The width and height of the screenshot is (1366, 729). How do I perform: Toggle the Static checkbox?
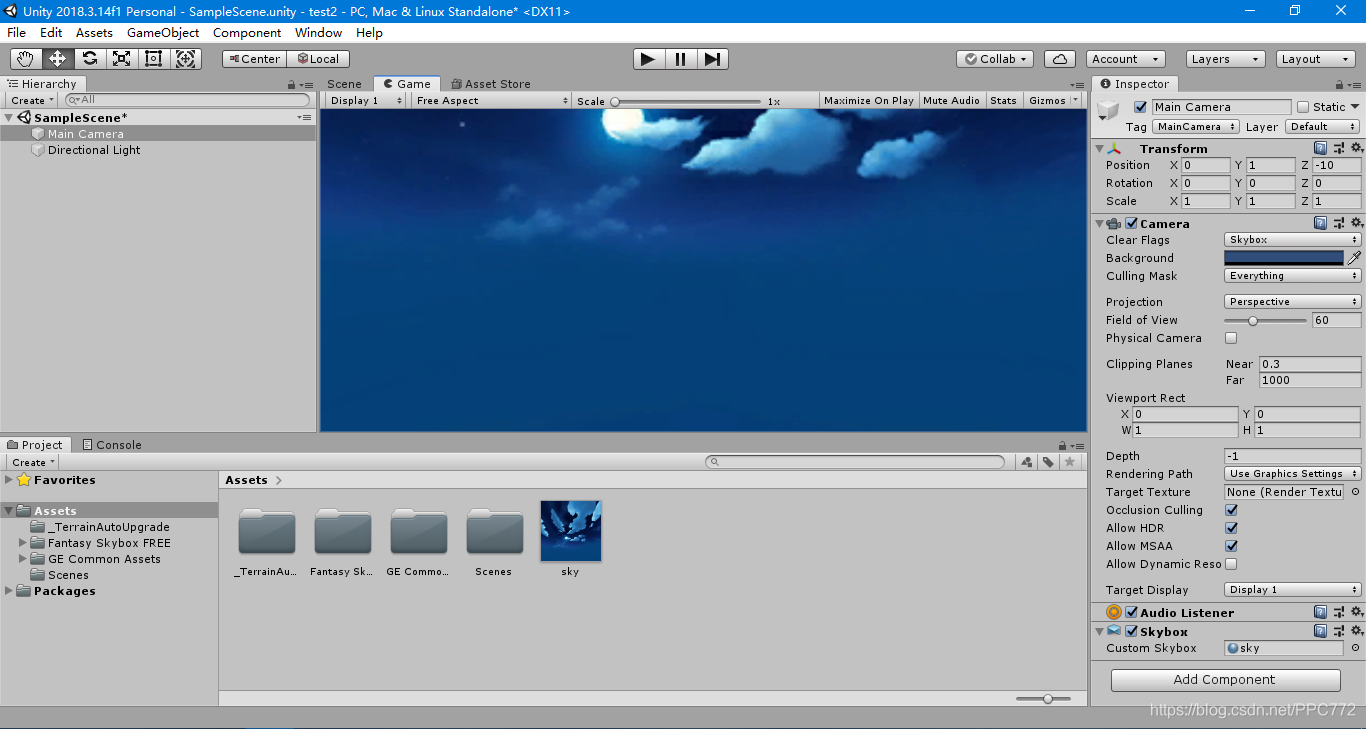click(1302, 107)
